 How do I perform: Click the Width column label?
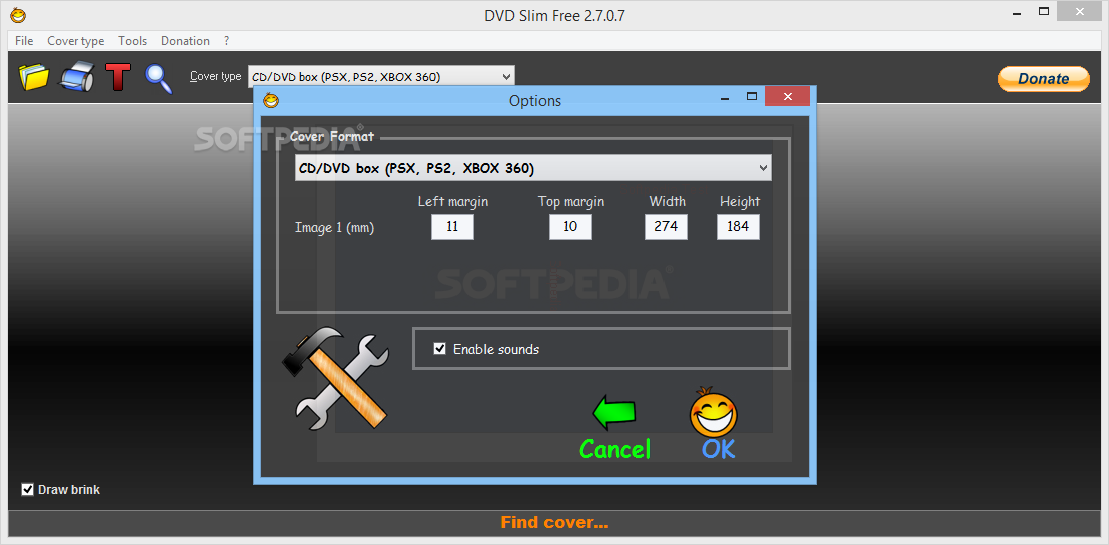pyautogui.click(x=668, y=201)
